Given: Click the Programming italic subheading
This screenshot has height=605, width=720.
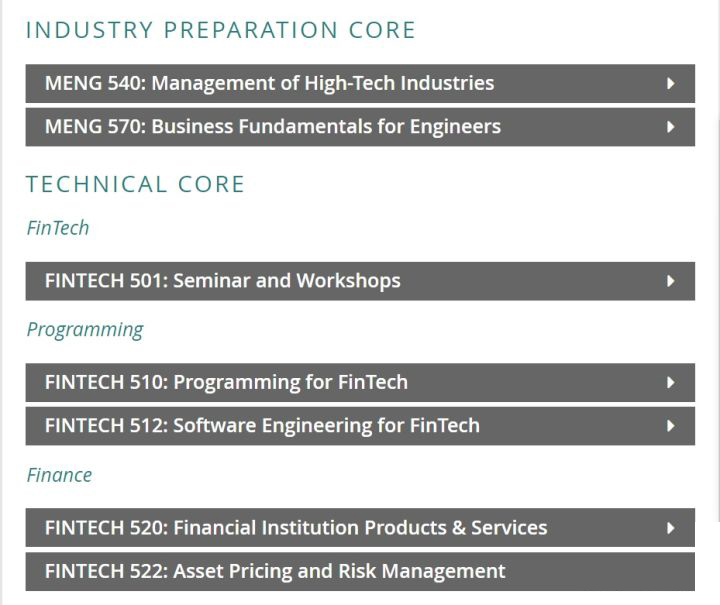Looking at the screenshot, I should point(85,330).
